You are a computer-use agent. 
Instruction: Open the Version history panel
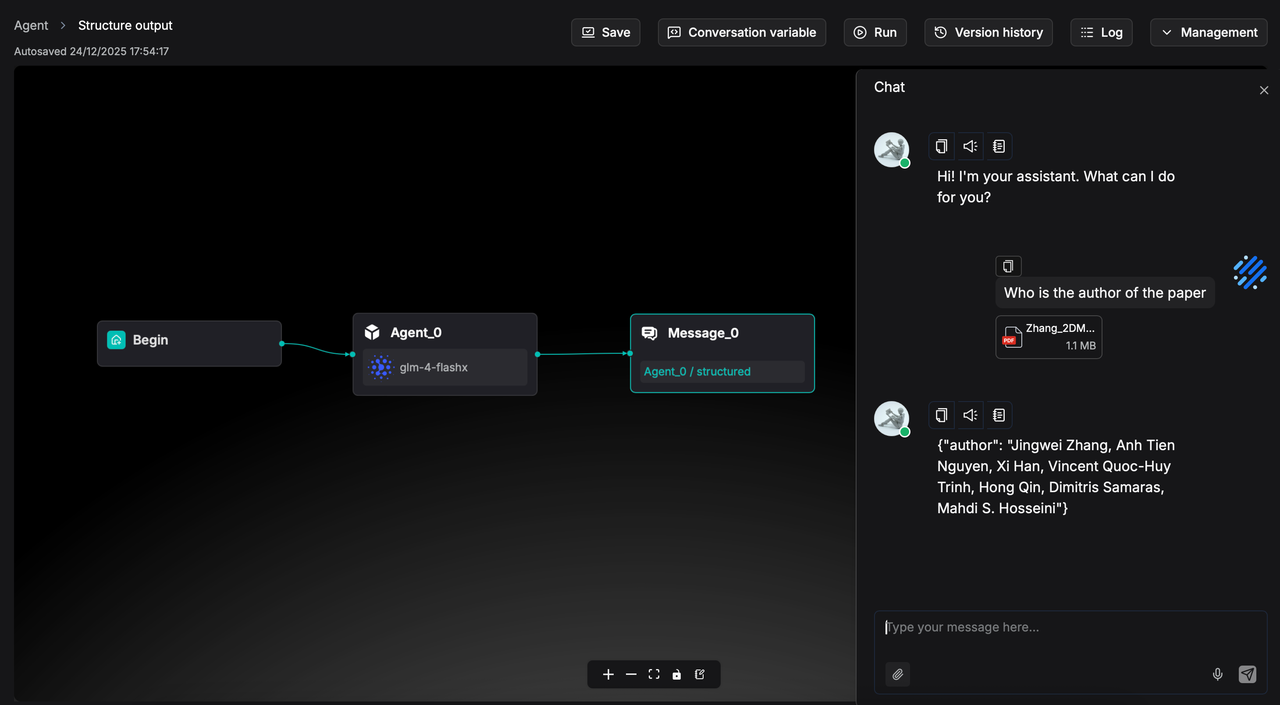pos(988,32)
